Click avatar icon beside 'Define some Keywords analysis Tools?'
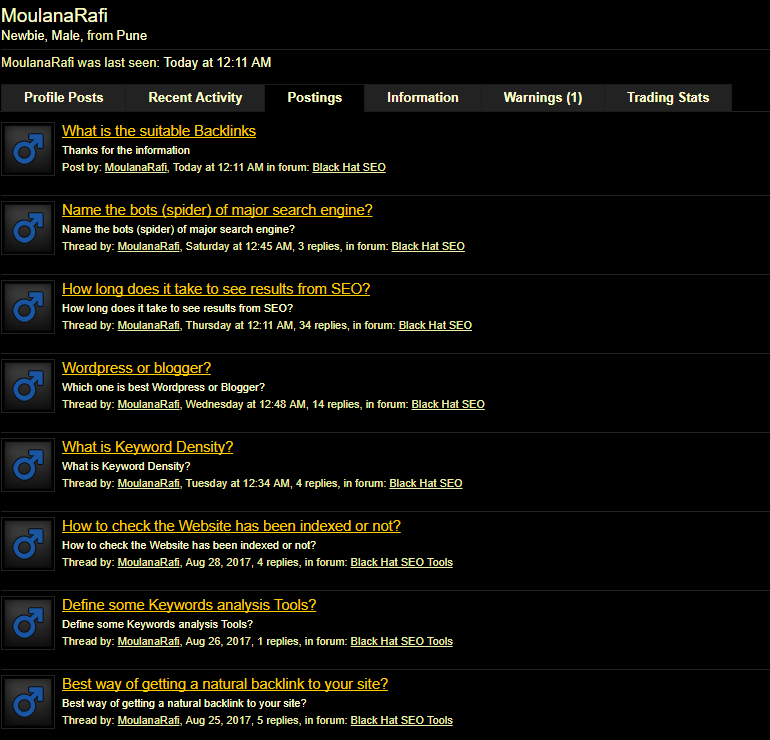770x740 pixels. (x=28, y=624)
